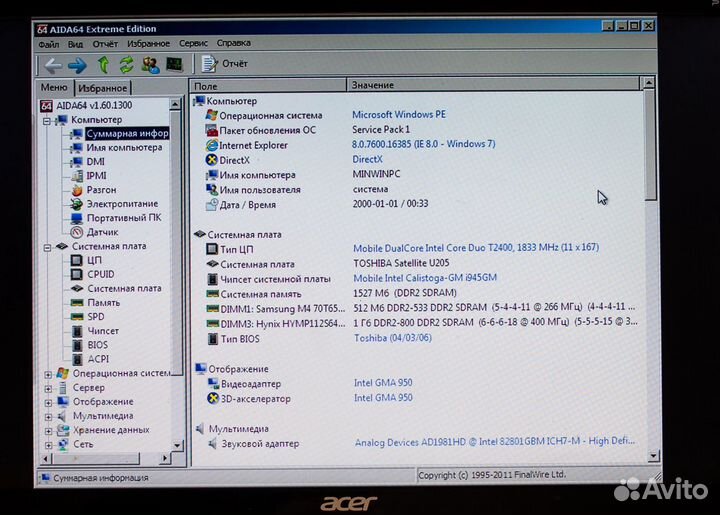Image resolution: width=720 pixels, height=515 pixels.
Task: Click the SPD tree icon
Action: 77,317
